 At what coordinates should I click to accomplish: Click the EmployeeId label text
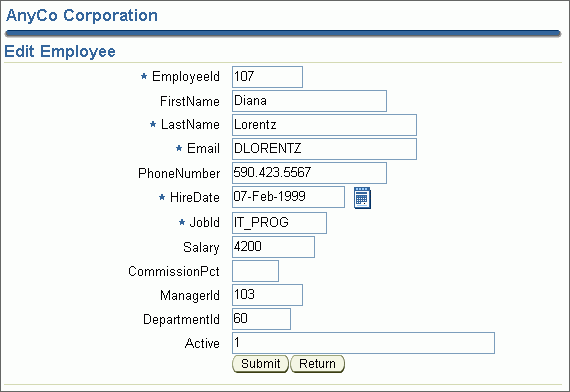[186, 77]
